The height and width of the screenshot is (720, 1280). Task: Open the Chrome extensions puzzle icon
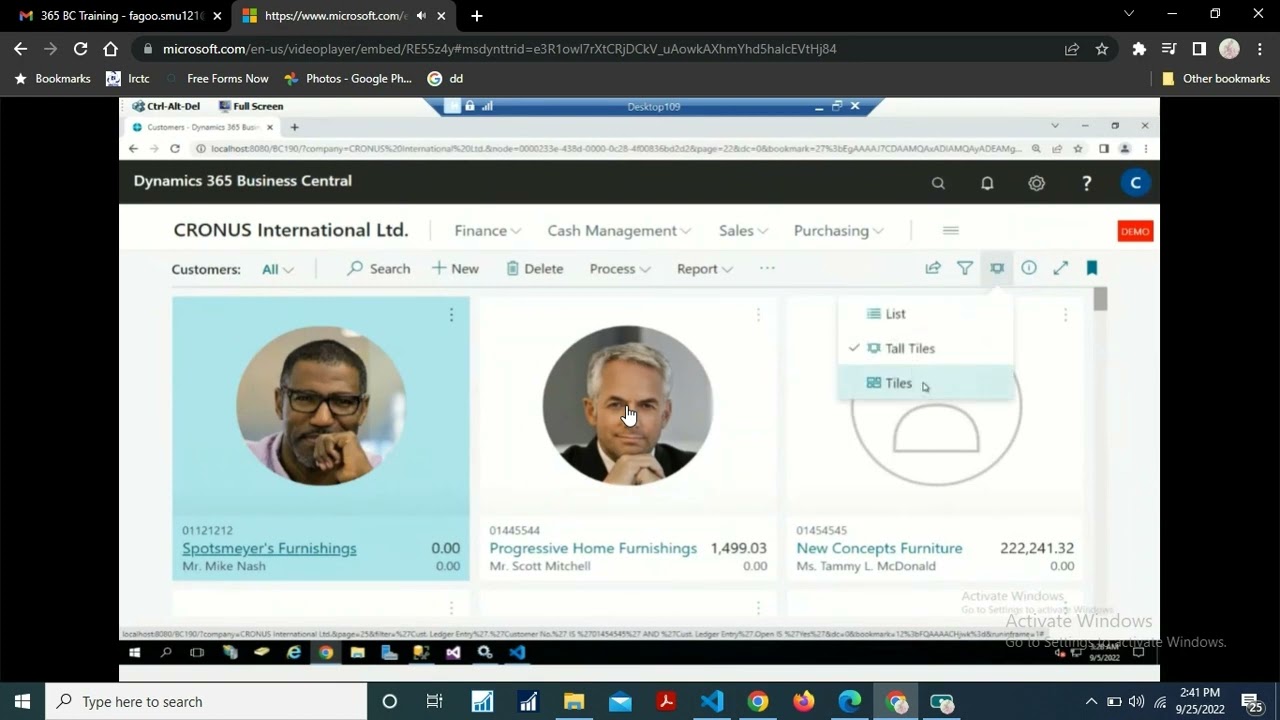coord(1139,49)
